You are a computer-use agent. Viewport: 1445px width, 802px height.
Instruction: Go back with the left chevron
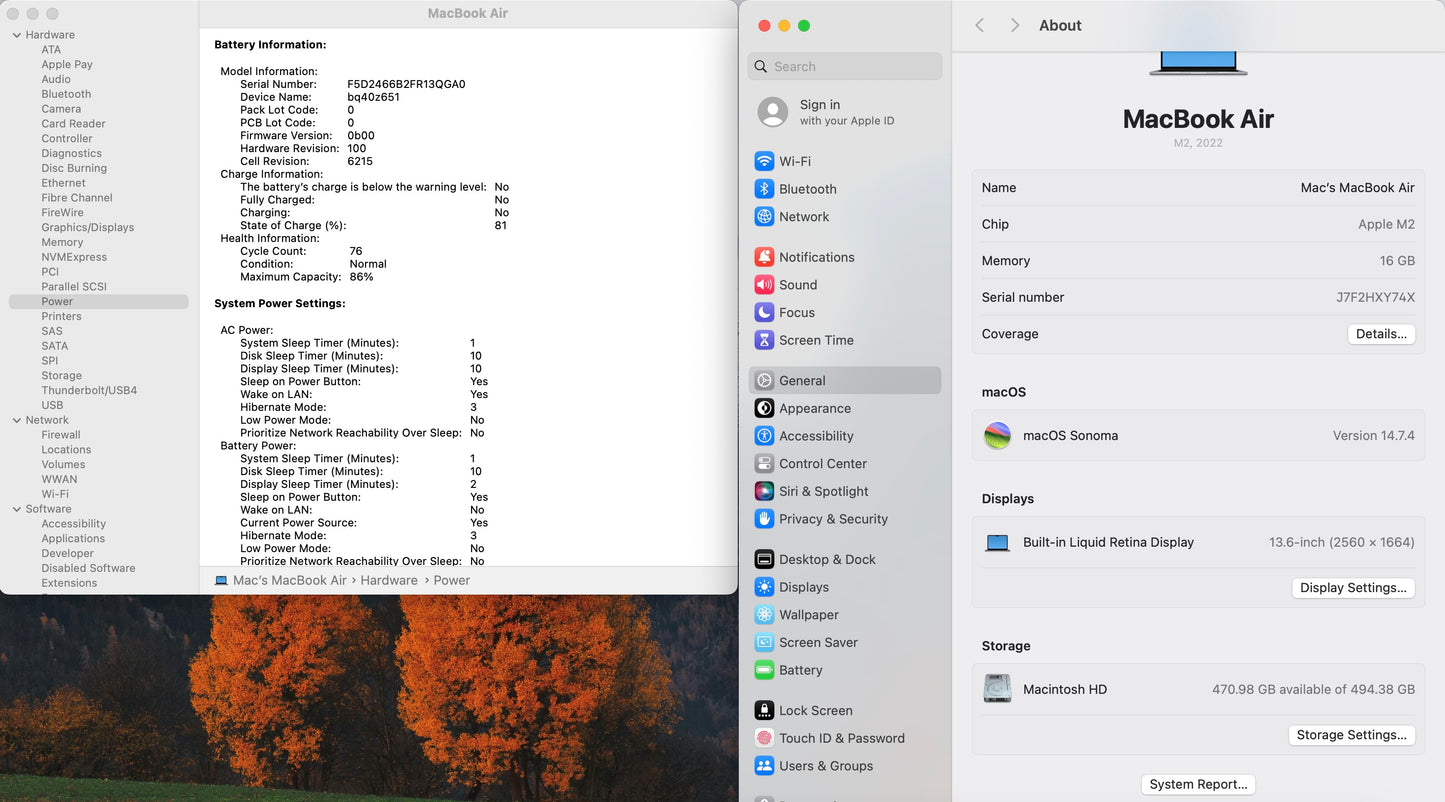(980, 25)
